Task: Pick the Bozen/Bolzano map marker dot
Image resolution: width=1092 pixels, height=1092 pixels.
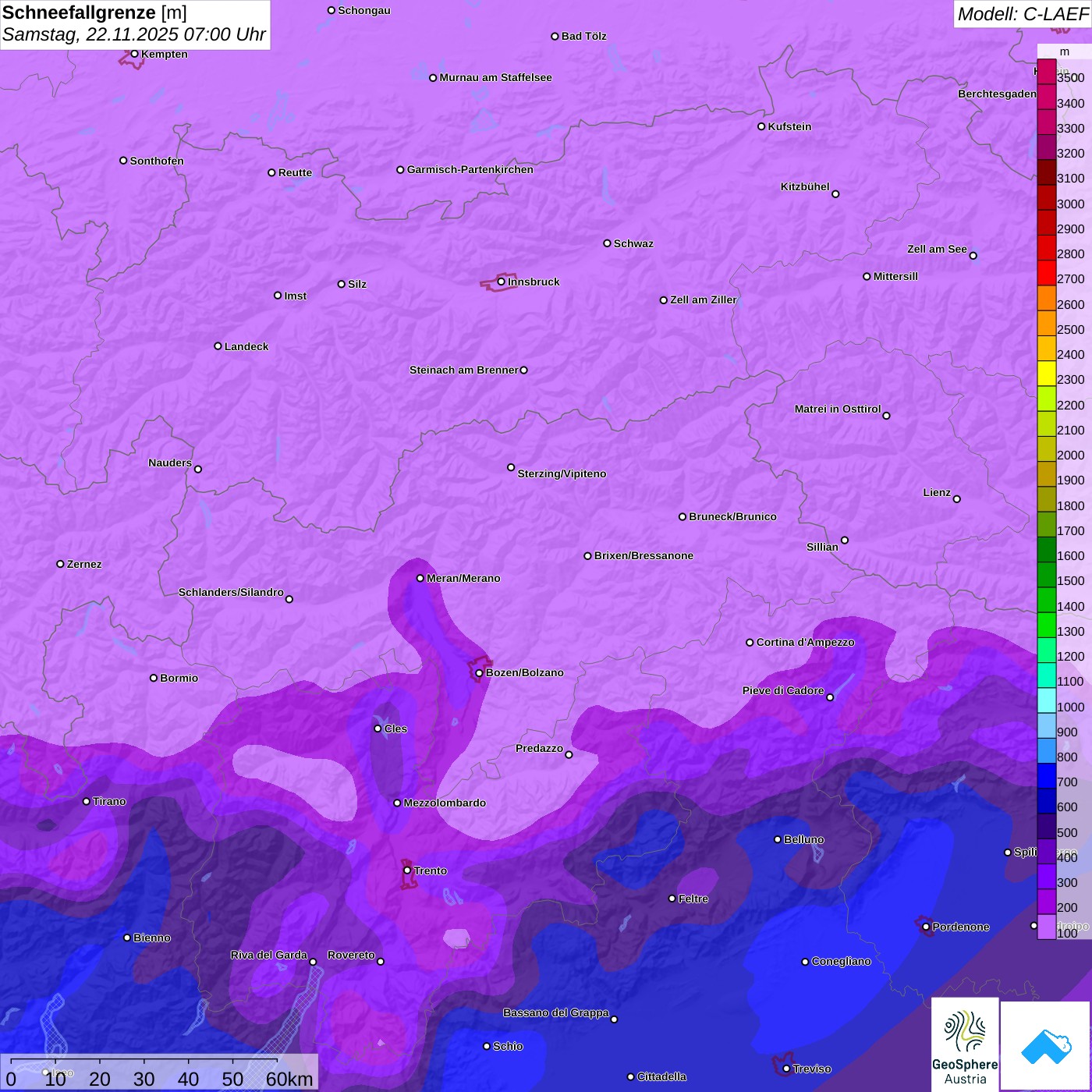Action: point(479,673)
